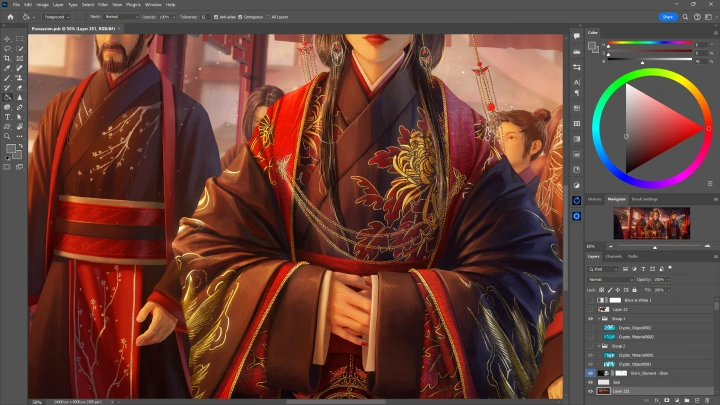
Task: Create a new group folder icon
Action: point(687,400)
